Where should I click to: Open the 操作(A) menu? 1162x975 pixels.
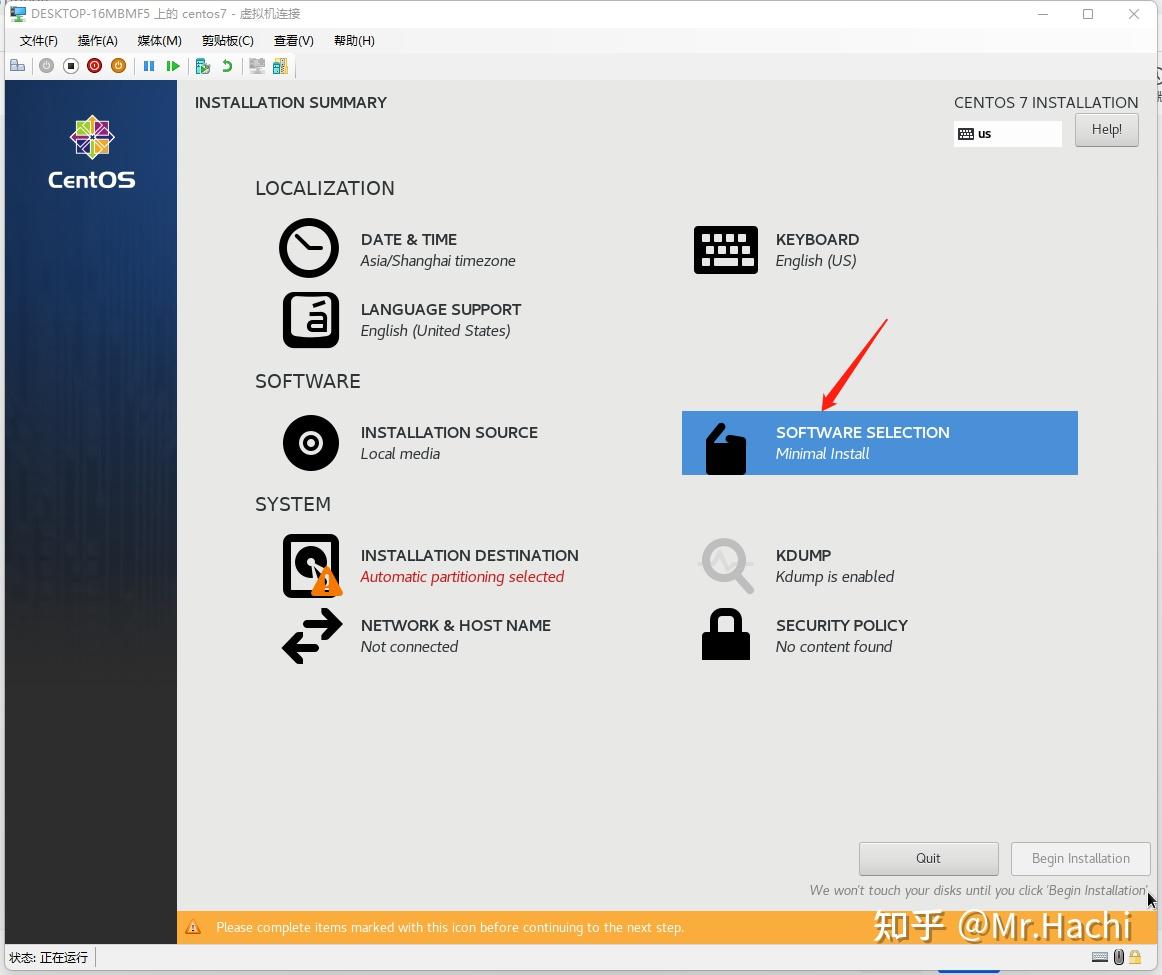98,41
